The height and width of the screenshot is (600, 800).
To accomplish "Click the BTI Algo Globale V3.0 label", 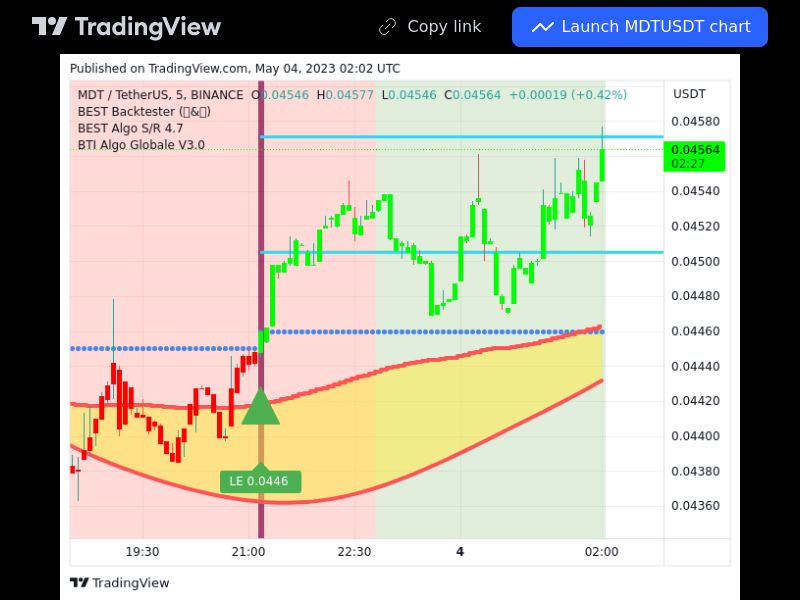I will [141, 145].
